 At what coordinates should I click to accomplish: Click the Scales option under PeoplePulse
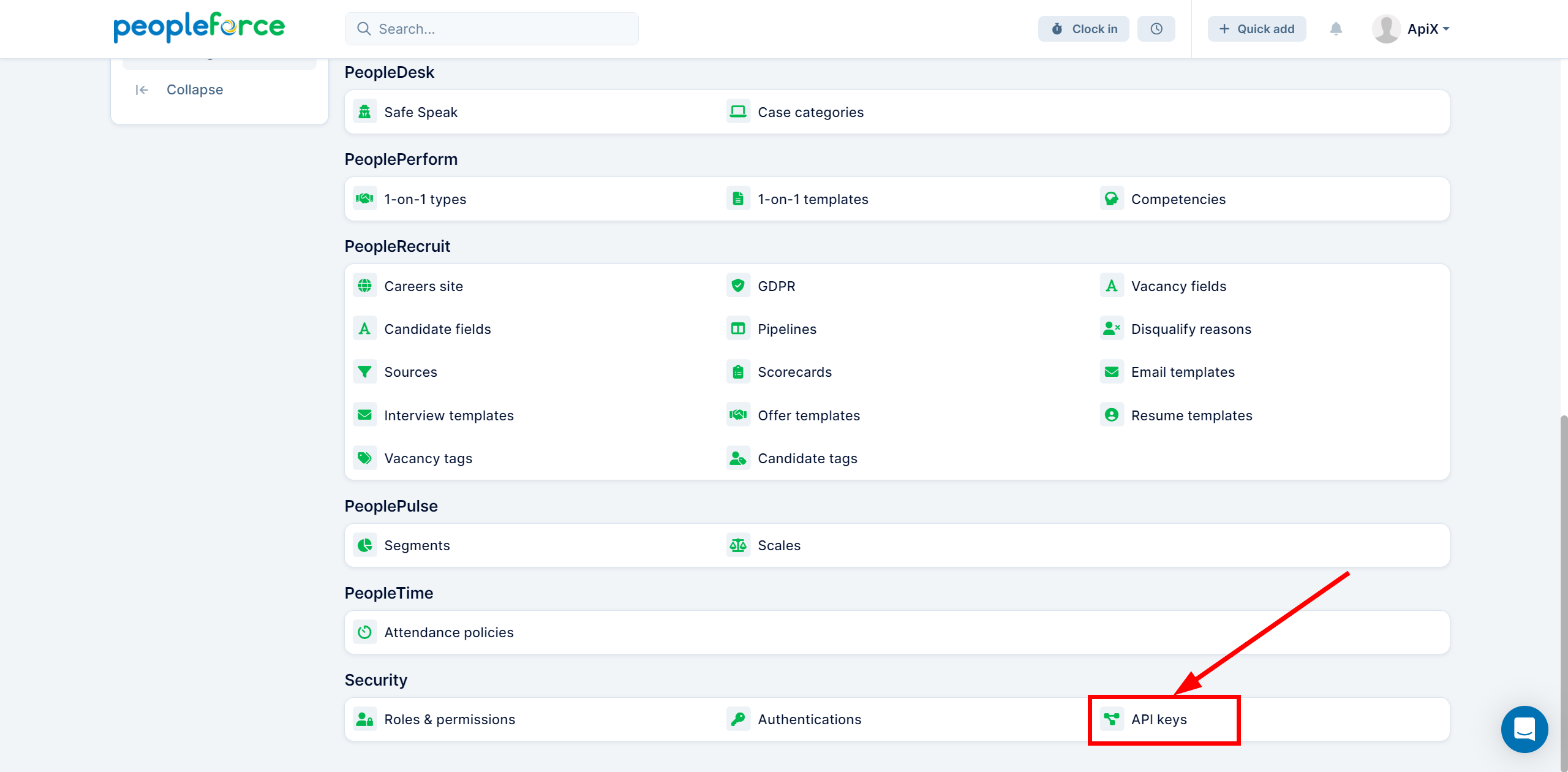click(x=779, y=545)
